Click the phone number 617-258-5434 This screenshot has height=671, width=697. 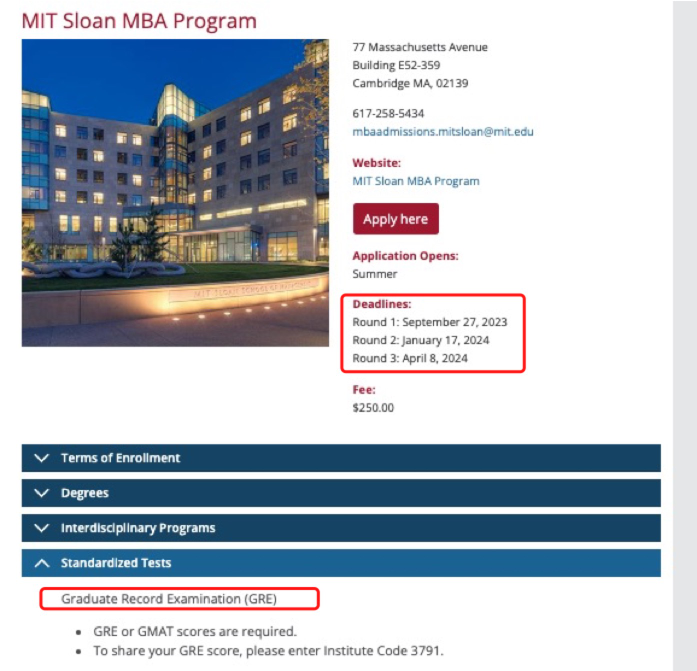[x=388, y=114]
